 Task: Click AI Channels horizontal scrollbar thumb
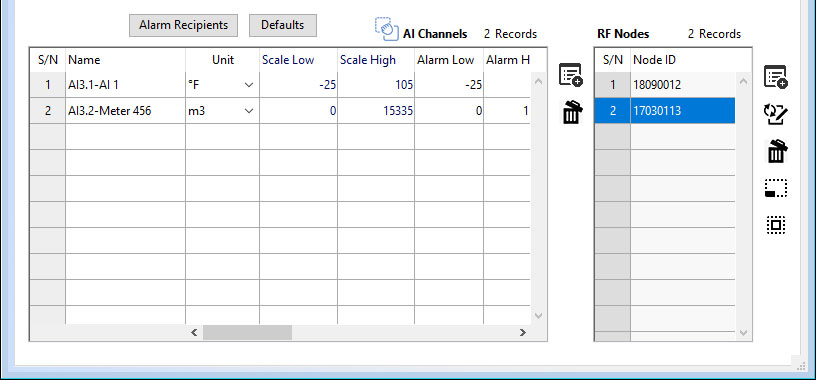pos(248,333)
